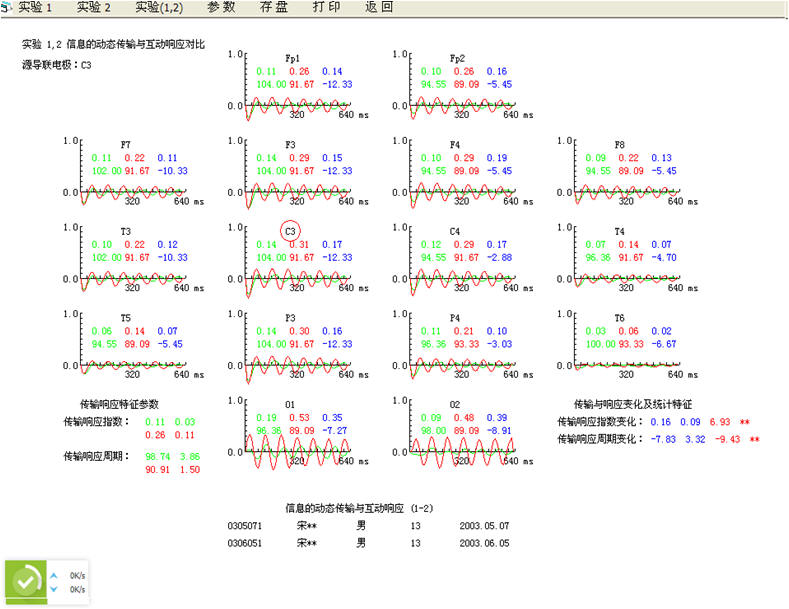Click the F8 electrode waveform chart
The height and width of the screenshot is (609, 789).
[x=627, y=173]
